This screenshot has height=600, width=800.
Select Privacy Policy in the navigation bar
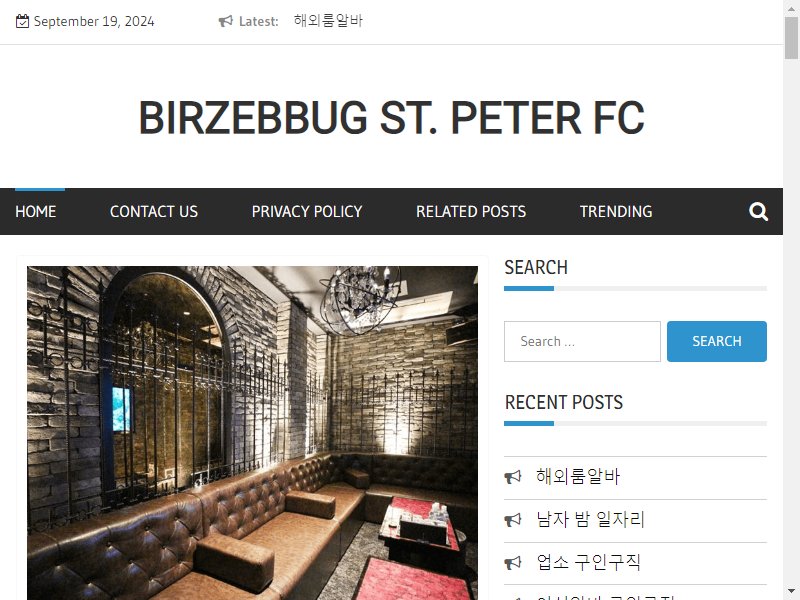coord(307,211)
